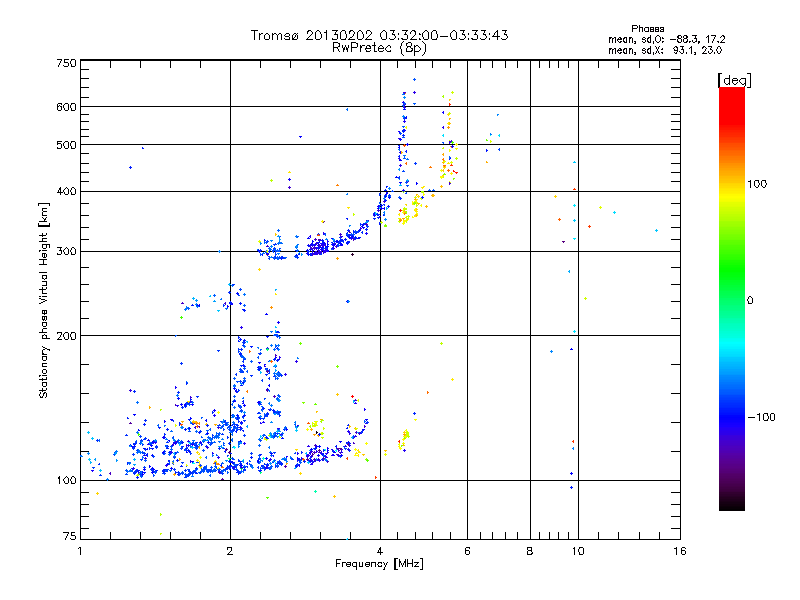Click the 'Stationary phase Virtual Height [km]' axis label

[44, 301]
